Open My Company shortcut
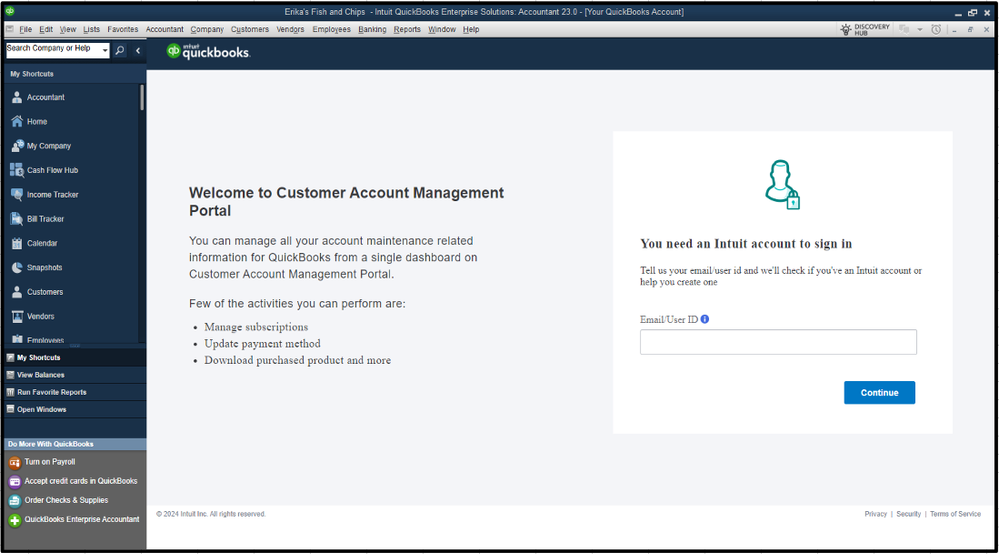 tap(41, 146)
